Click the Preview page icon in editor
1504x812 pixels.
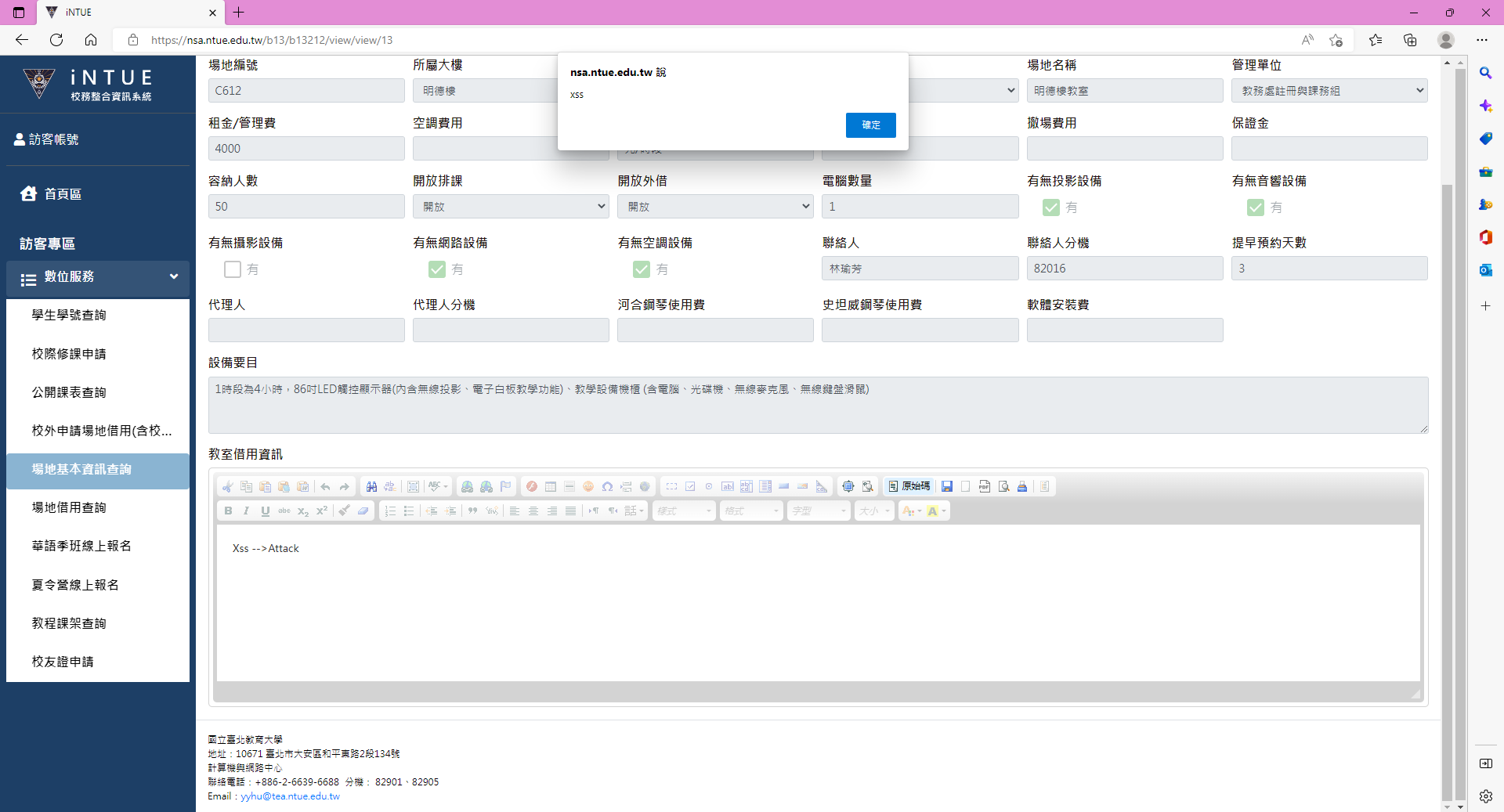click(x=1003, y=486)
